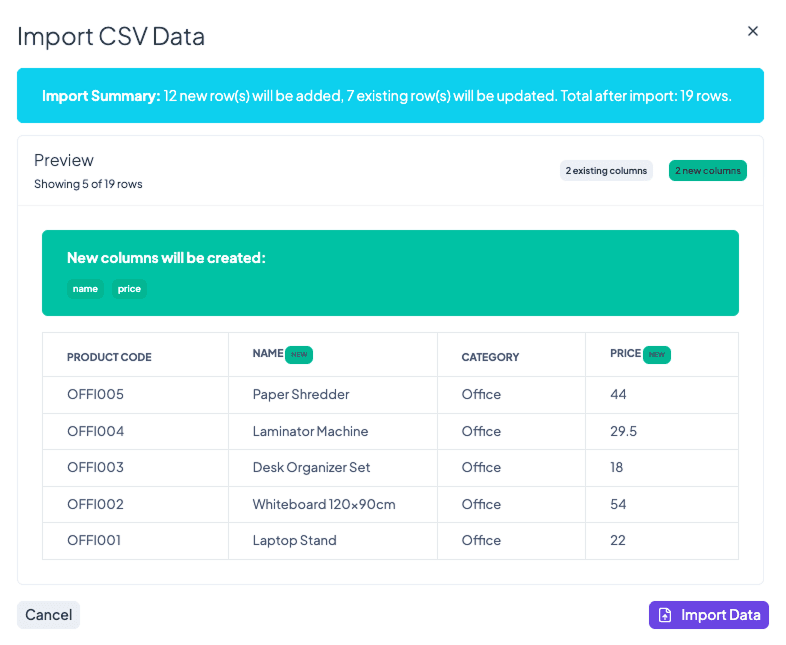Close the Import CSV Data dialog
Image resolution: width=786 pixels, height=645 pixels.
point(753,31)
